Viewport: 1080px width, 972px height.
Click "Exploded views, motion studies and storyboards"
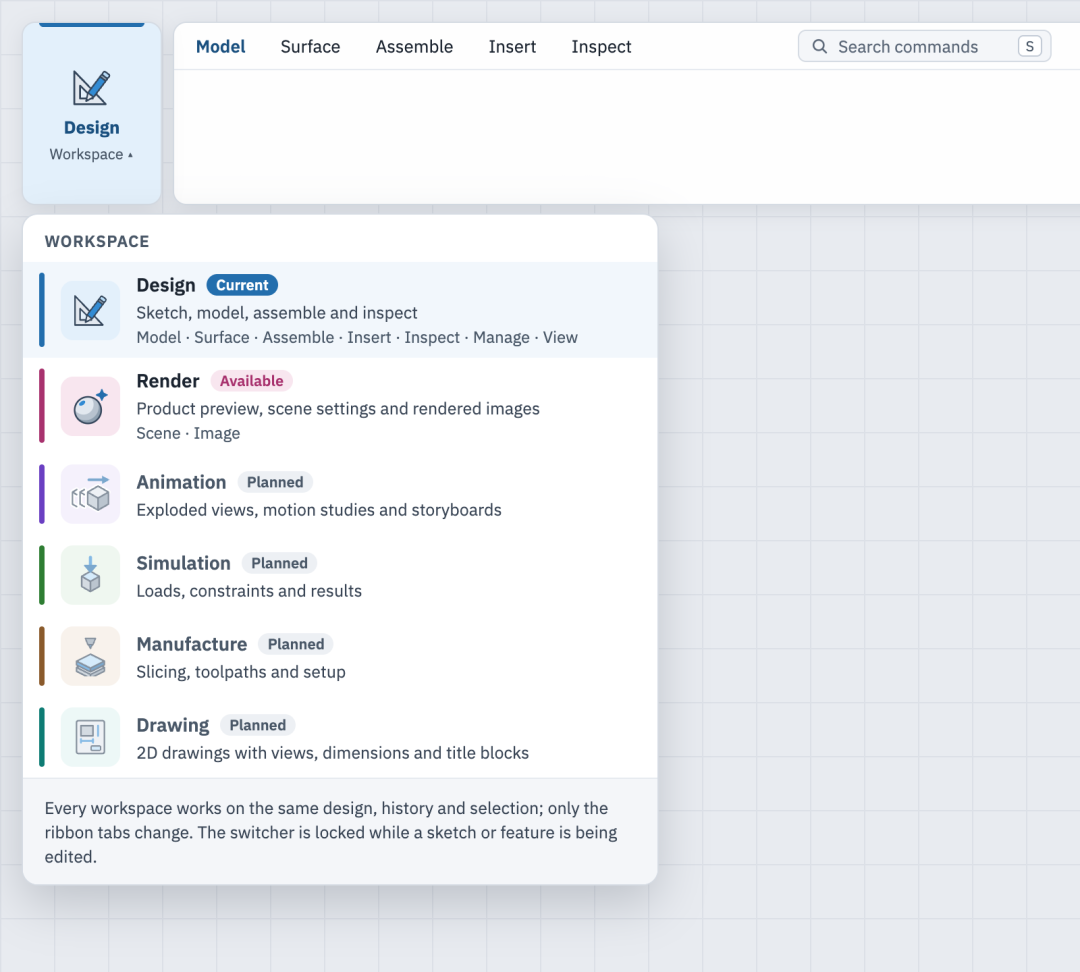(319, 510)
